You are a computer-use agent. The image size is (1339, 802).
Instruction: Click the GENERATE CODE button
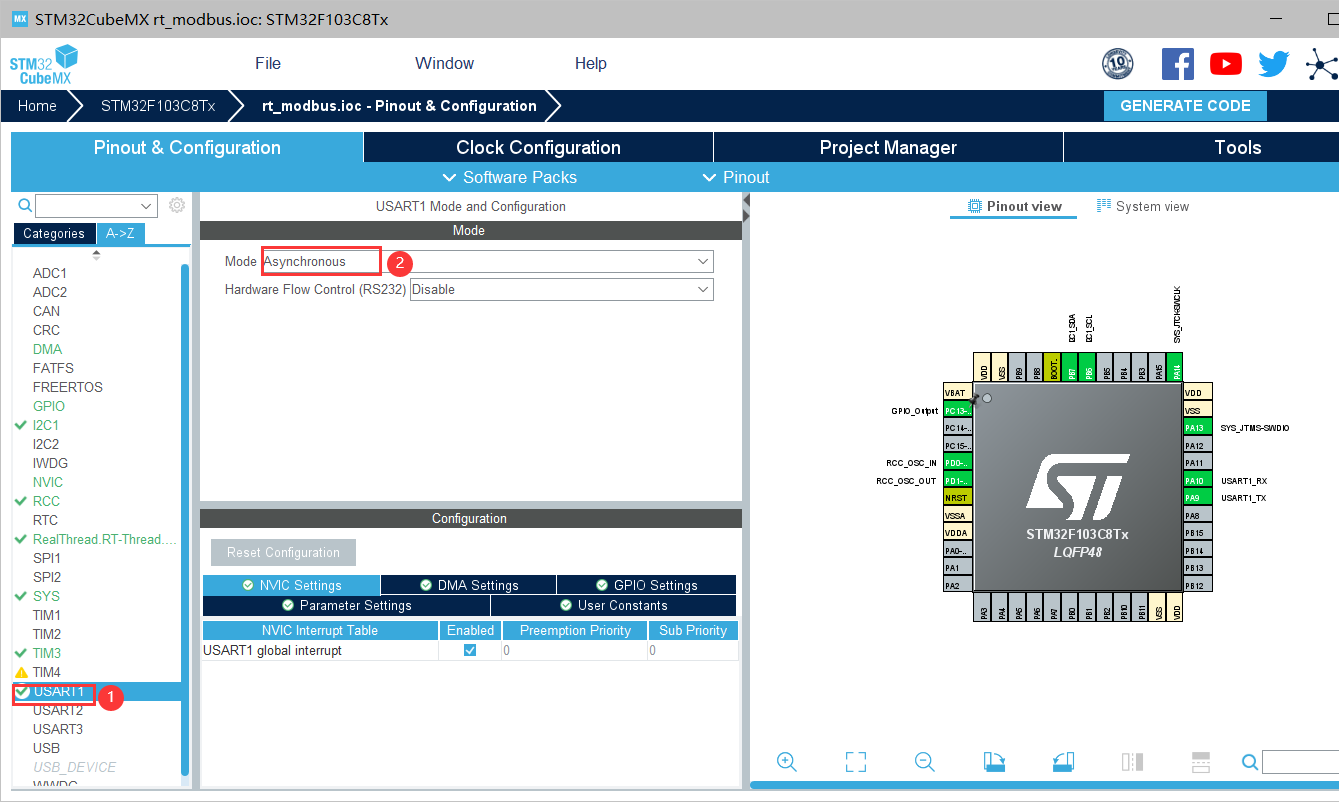click(x=1185, y=106)
